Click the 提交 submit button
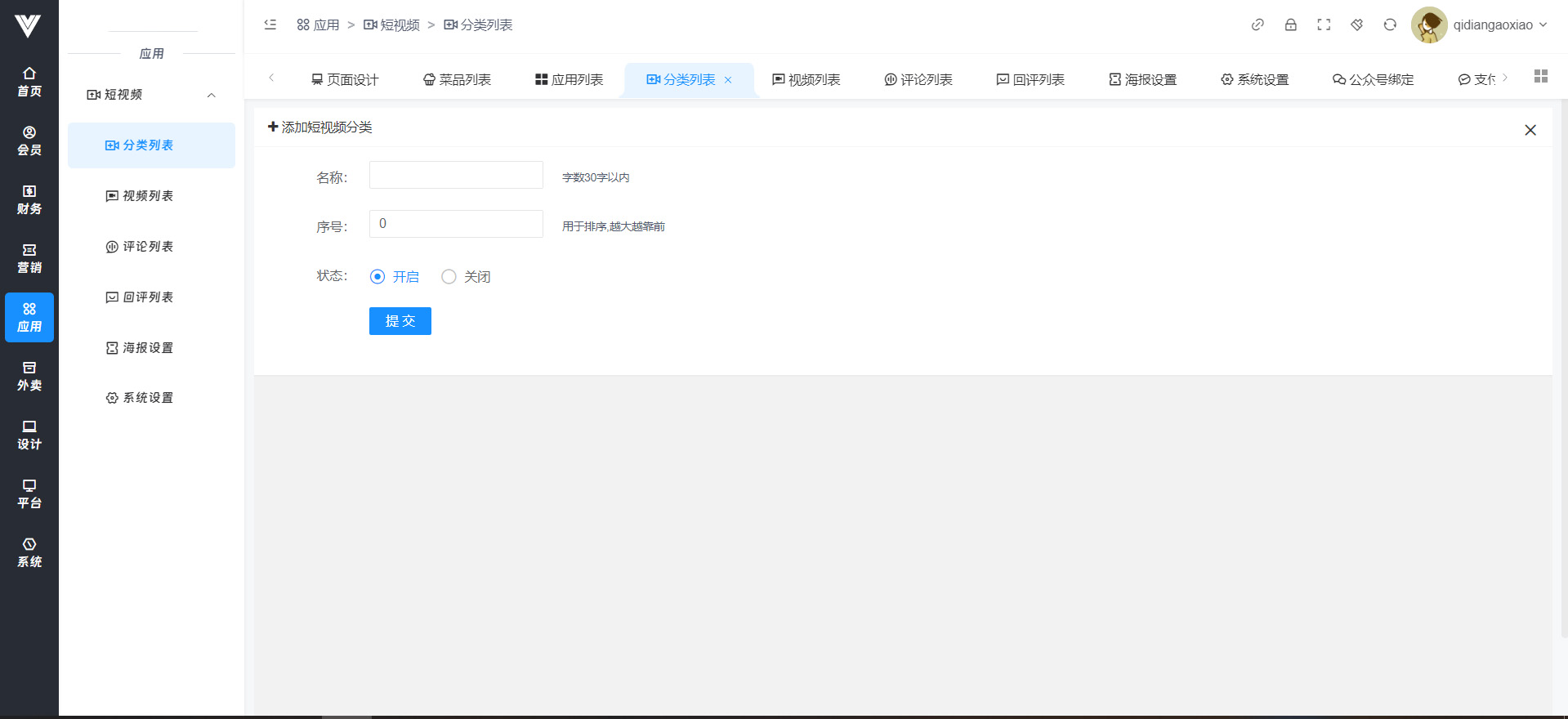The height and width of the screenshot is (719, 1568). [400, 321]
